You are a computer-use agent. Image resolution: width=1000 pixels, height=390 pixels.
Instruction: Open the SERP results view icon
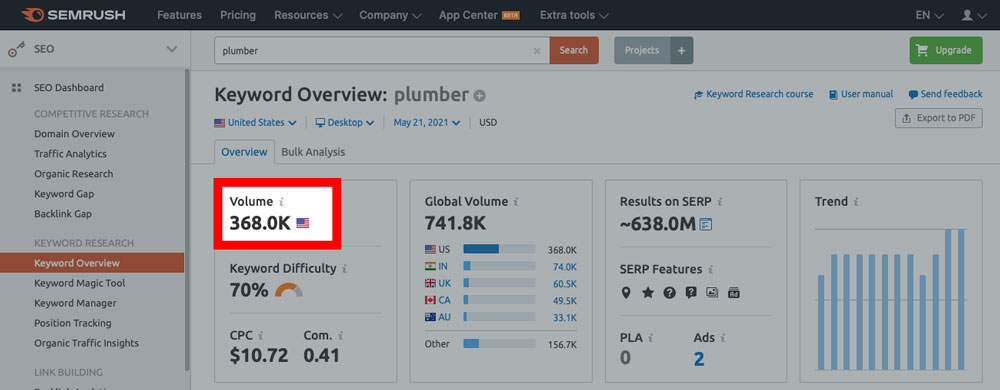(705, 224)
